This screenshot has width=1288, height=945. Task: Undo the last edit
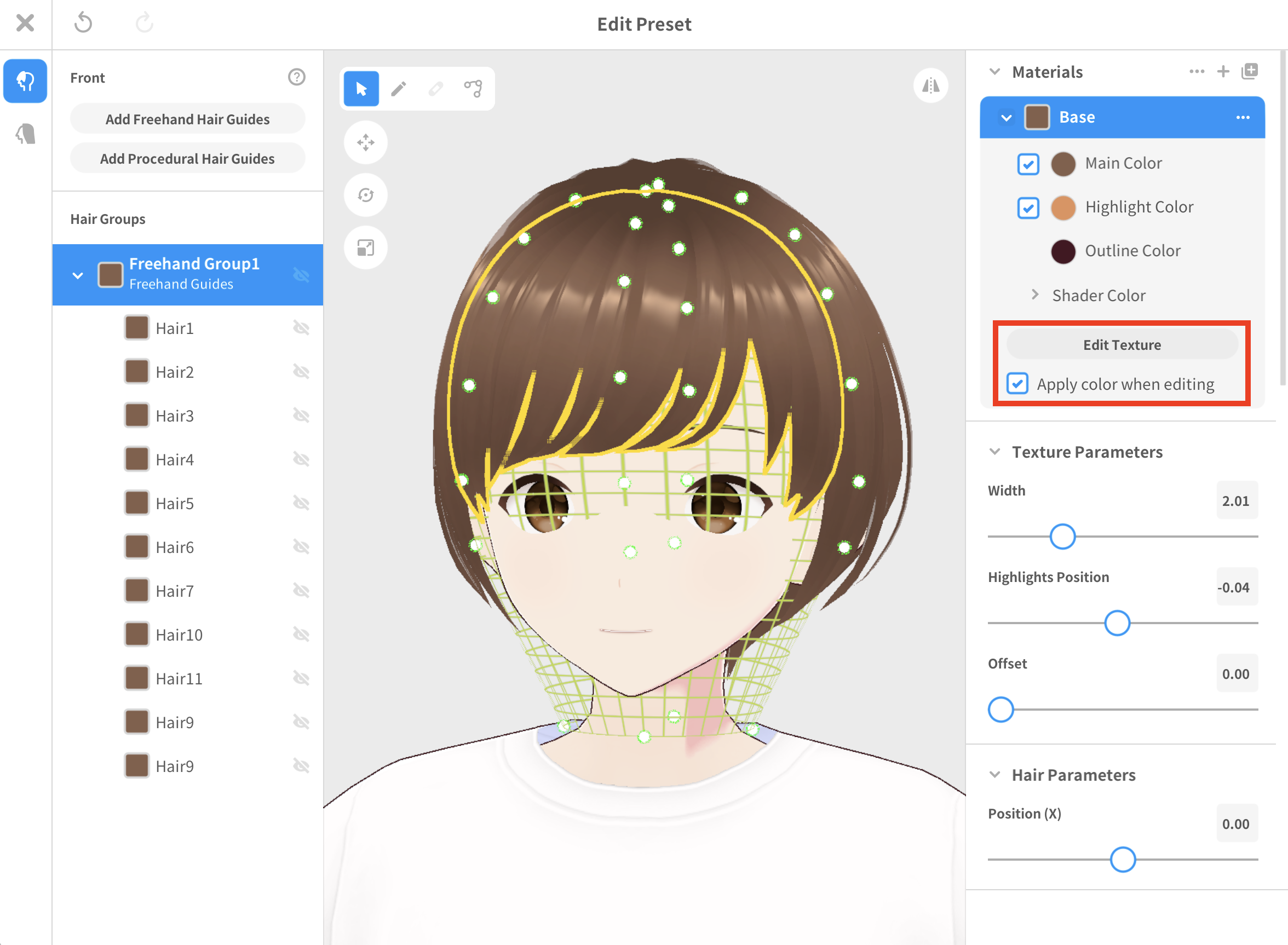(x=84, y=24)
